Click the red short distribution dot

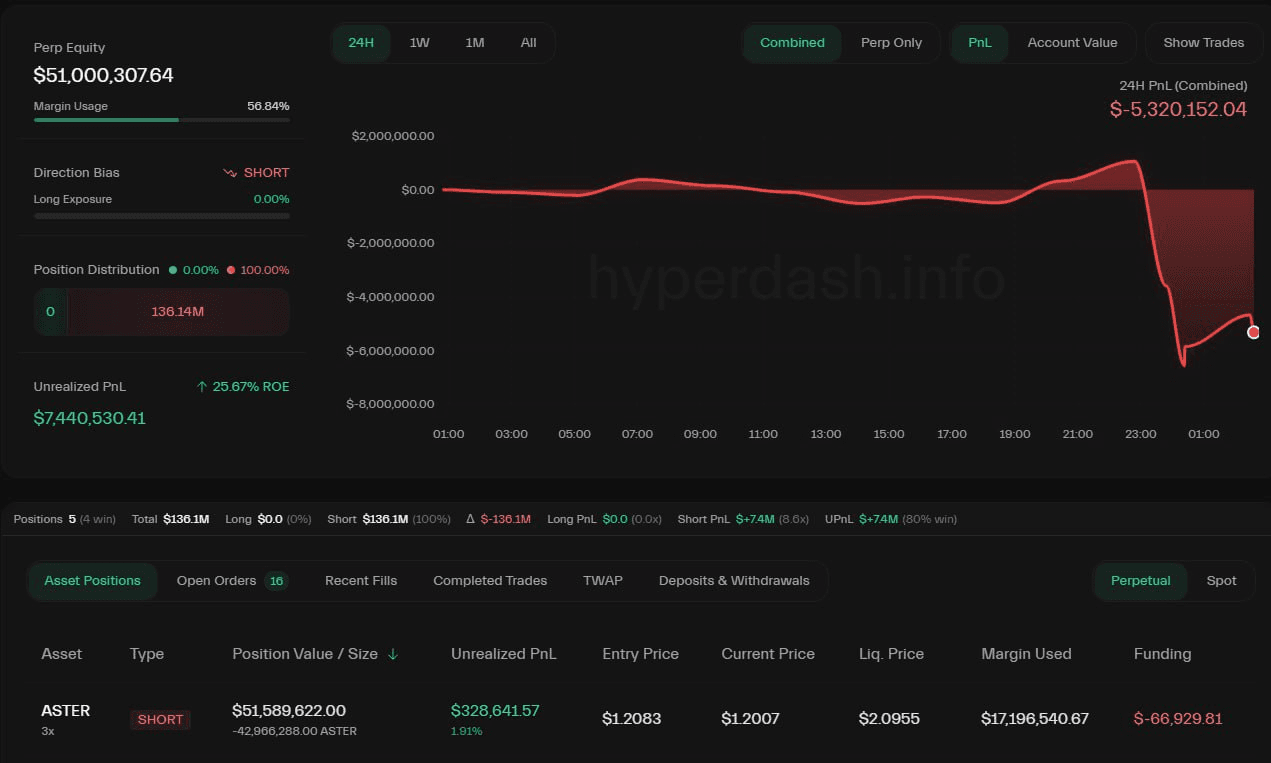(x=231, y=270)
